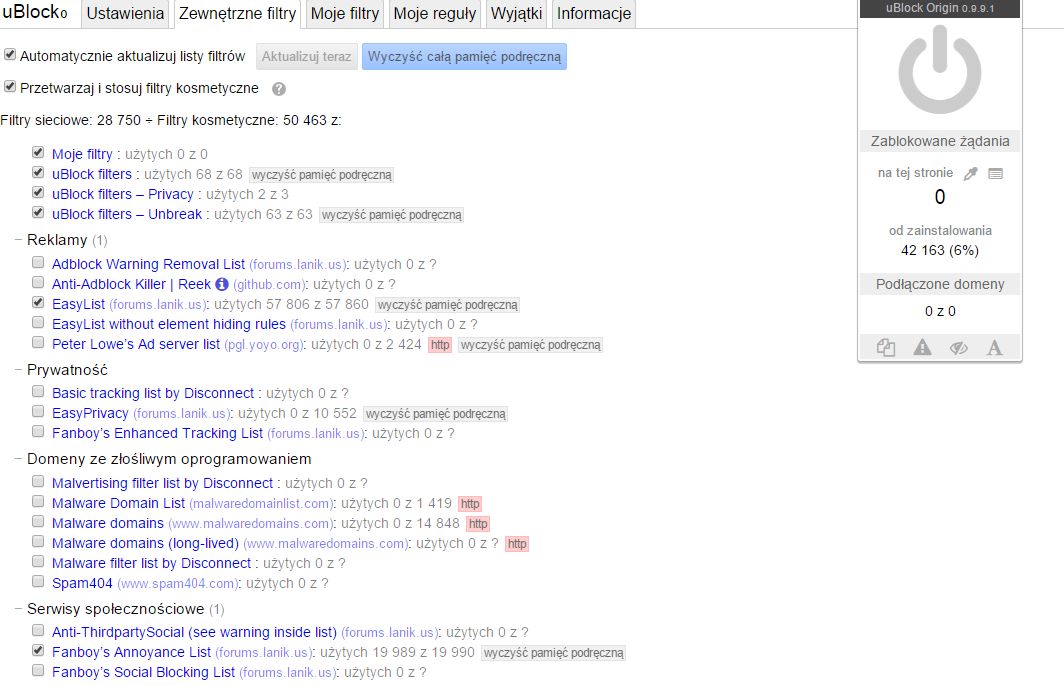Viewport: 1064px width, 686px height.
Task: Open the Ustawienia tab
Action: click(x=125, y=14)
